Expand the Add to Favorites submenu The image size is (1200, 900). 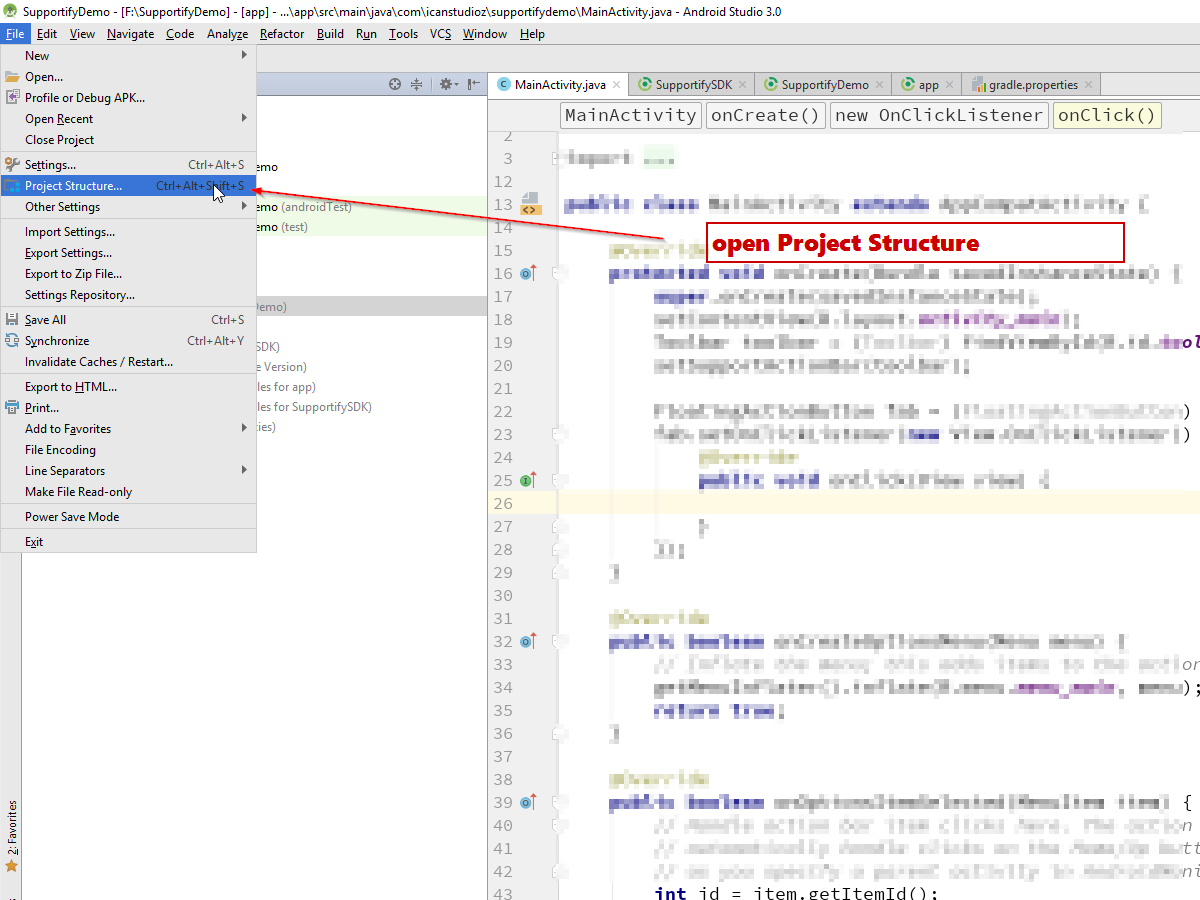[244, 428]
